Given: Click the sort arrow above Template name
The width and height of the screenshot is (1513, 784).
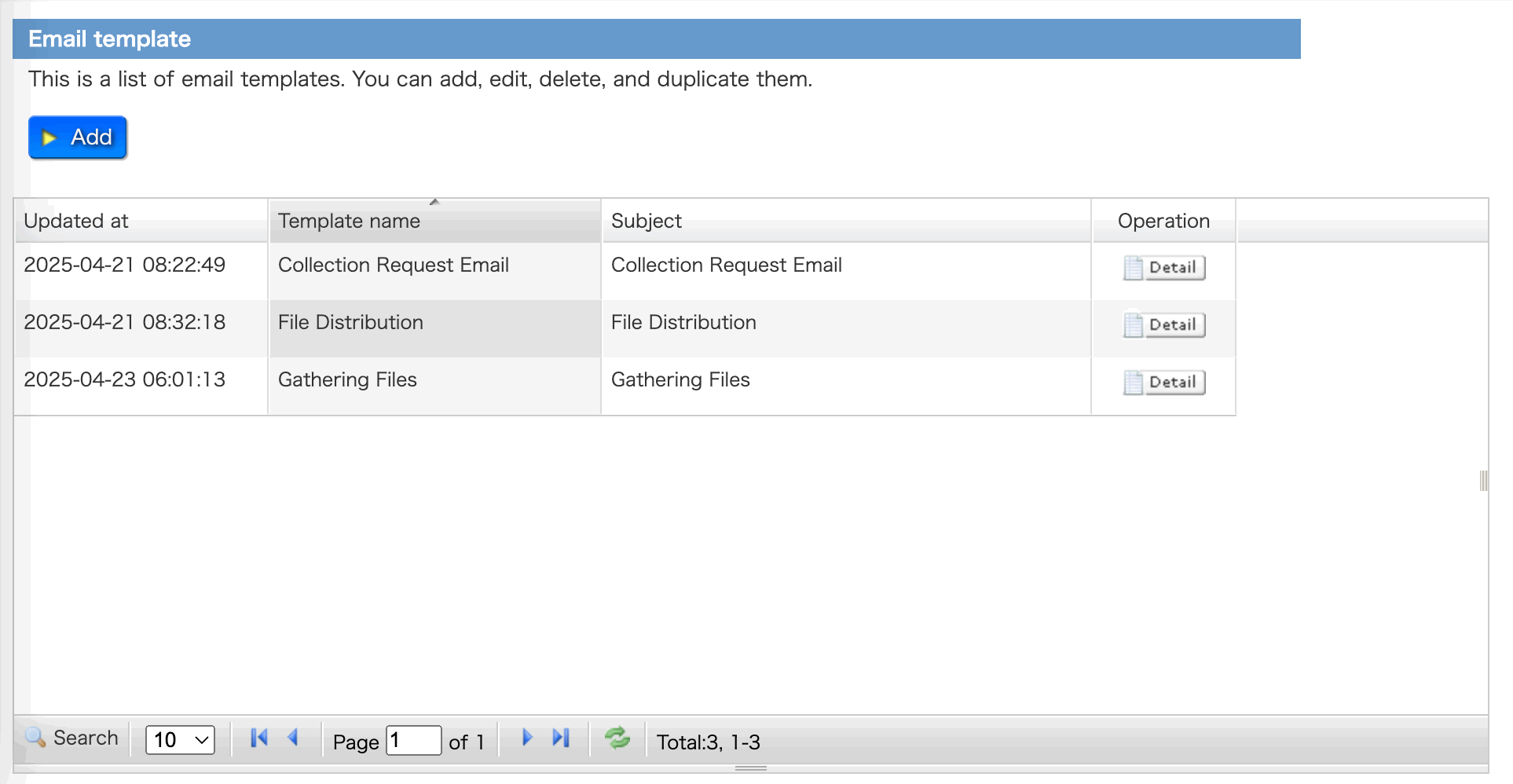Looking at the screenshot, I should coord(434,202).
